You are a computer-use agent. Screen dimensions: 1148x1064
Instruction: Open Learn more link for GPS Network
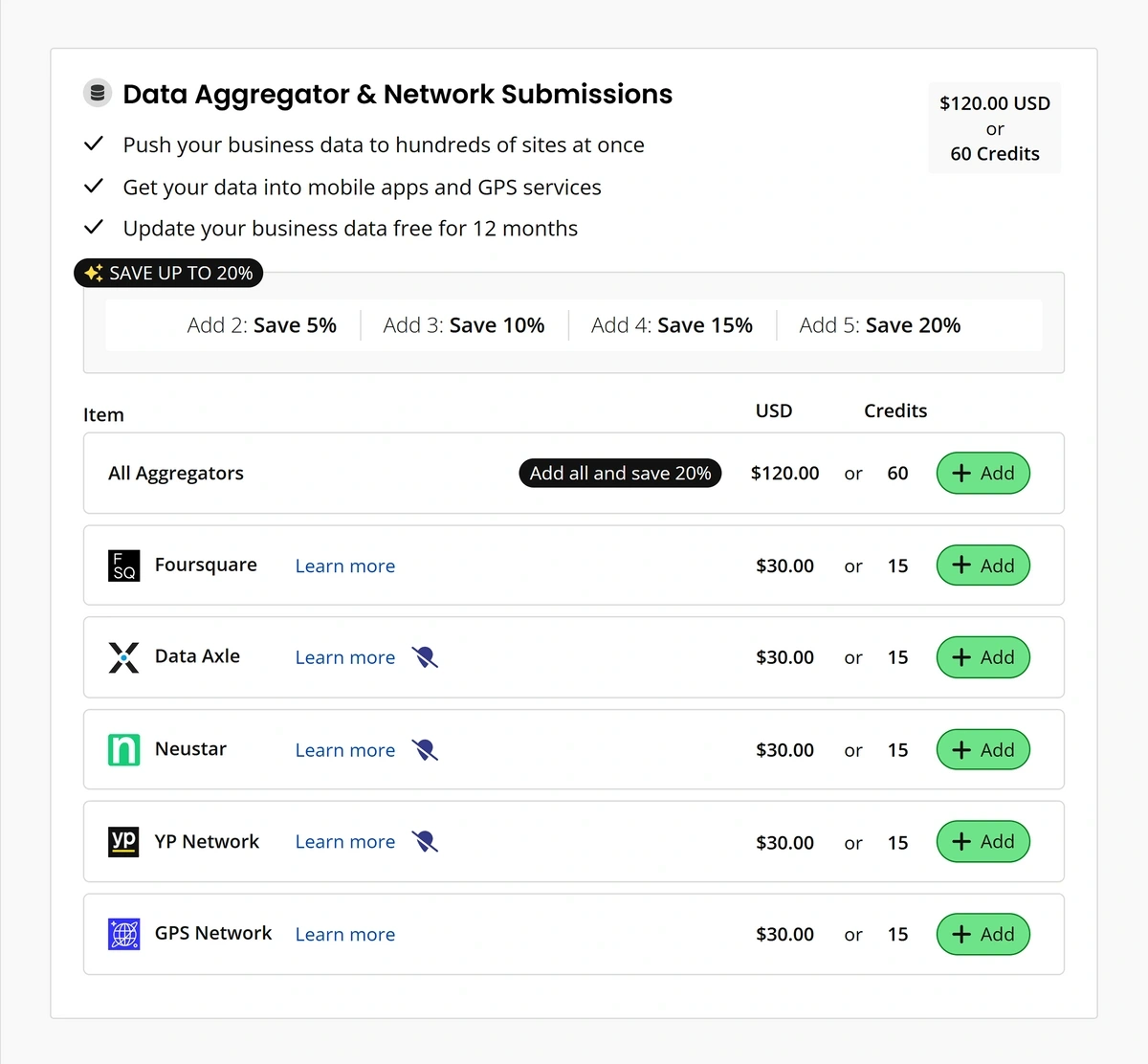(345, 935)
